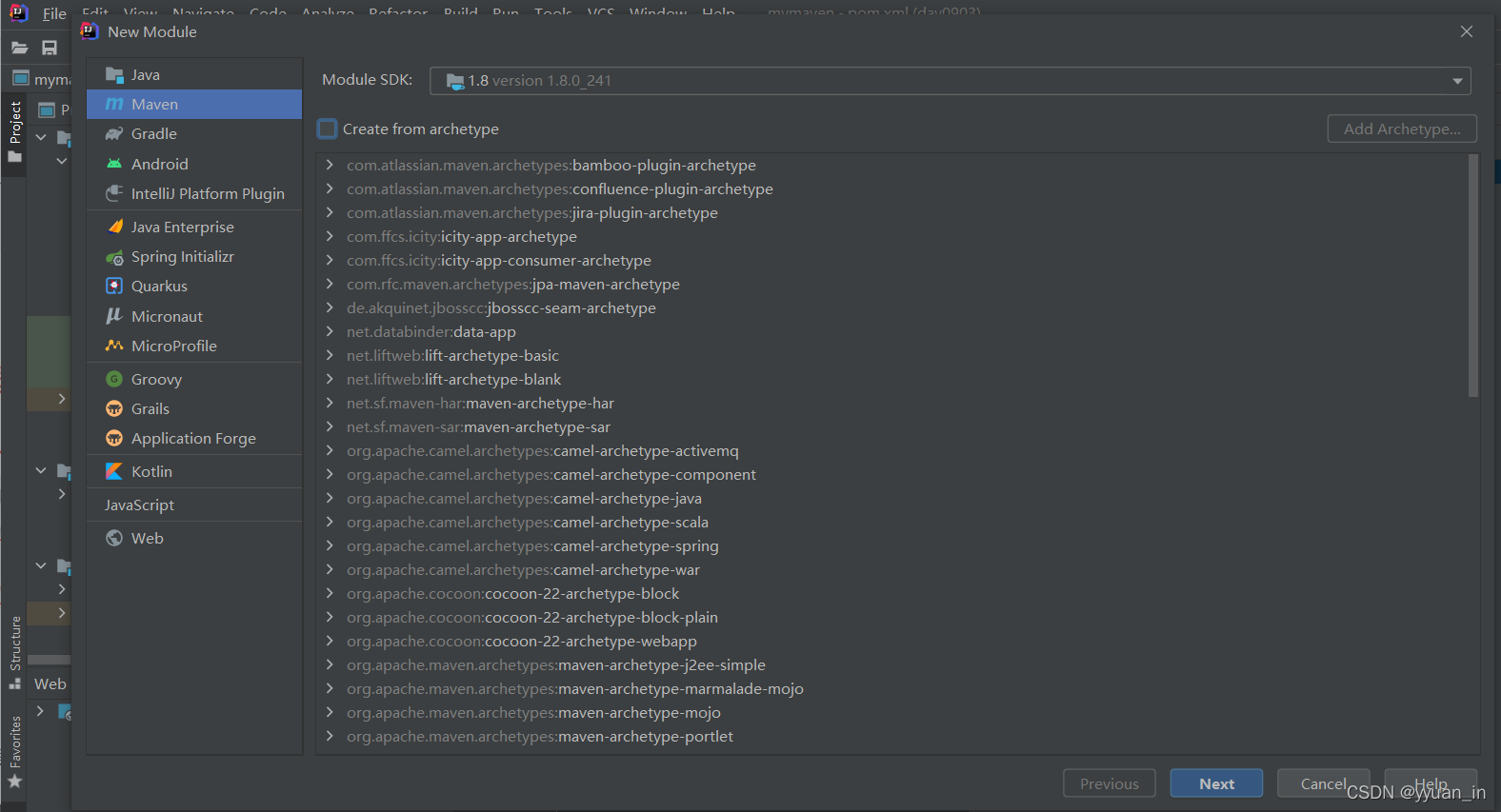Image resolution: width=1501 pixels, height=812 pixels.
Task: Select cocoon-22-archetype-webapp row
Action: [893, 641]
